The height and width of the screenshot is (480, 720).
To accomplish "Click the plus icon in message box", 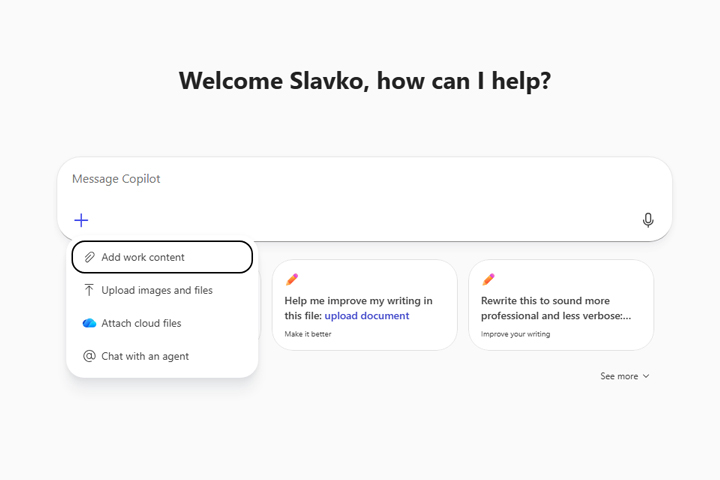I will pos(82,220).
